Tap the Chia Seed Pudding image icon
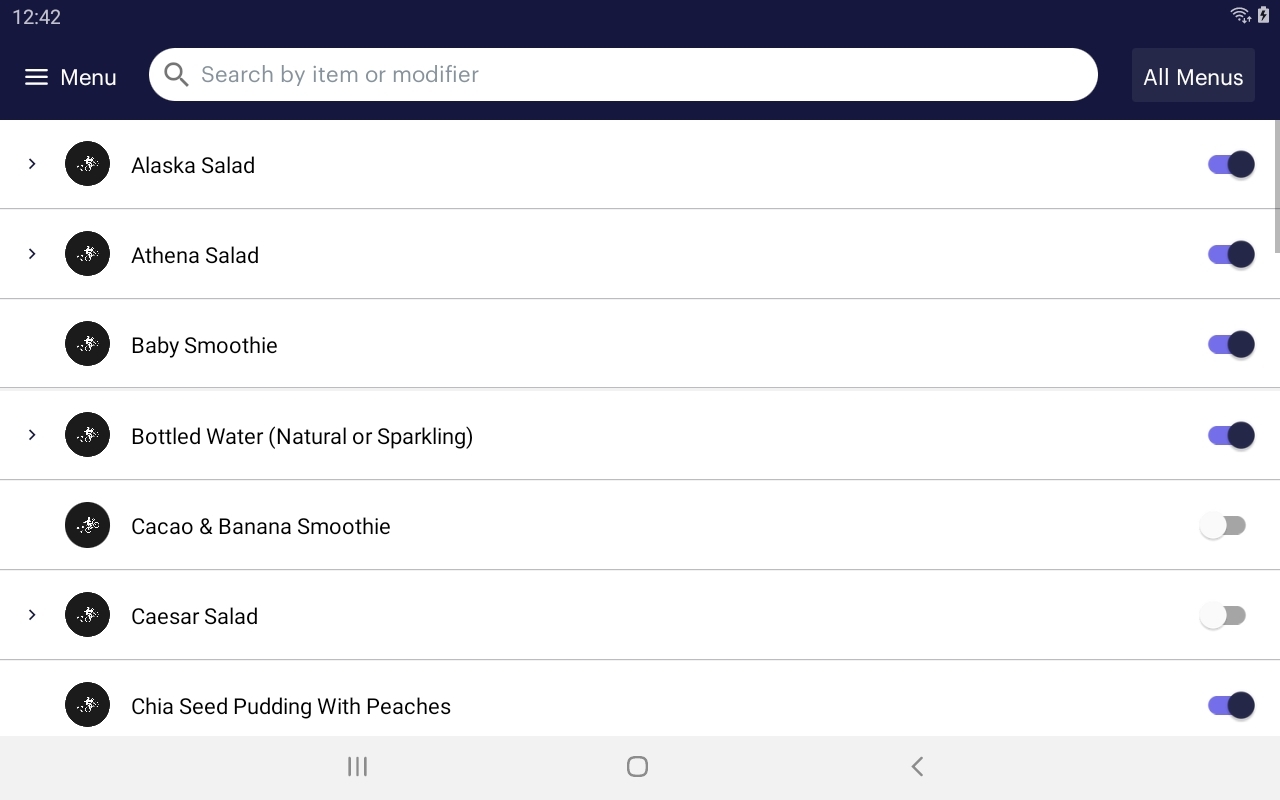The image size is (1280, 800). (87, 705)
